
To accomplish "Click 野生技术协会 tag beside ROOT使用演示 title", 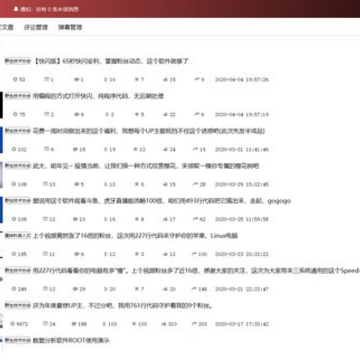I will 18,340.
